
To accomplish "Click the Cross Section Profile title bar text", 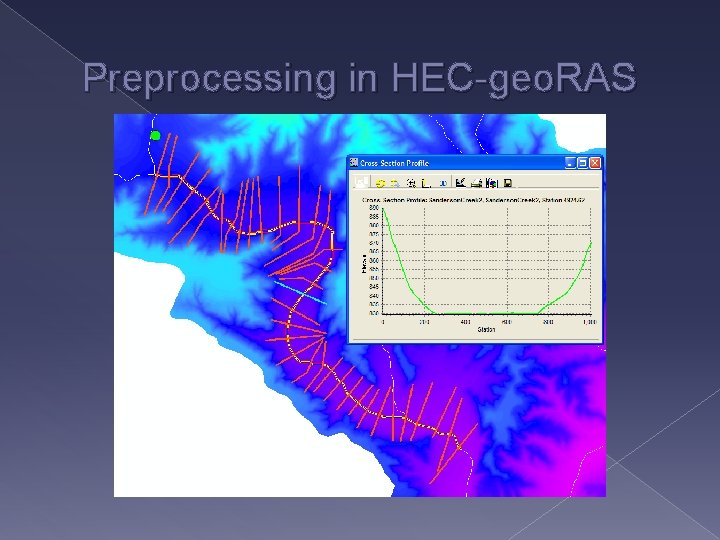I will 394,163.
